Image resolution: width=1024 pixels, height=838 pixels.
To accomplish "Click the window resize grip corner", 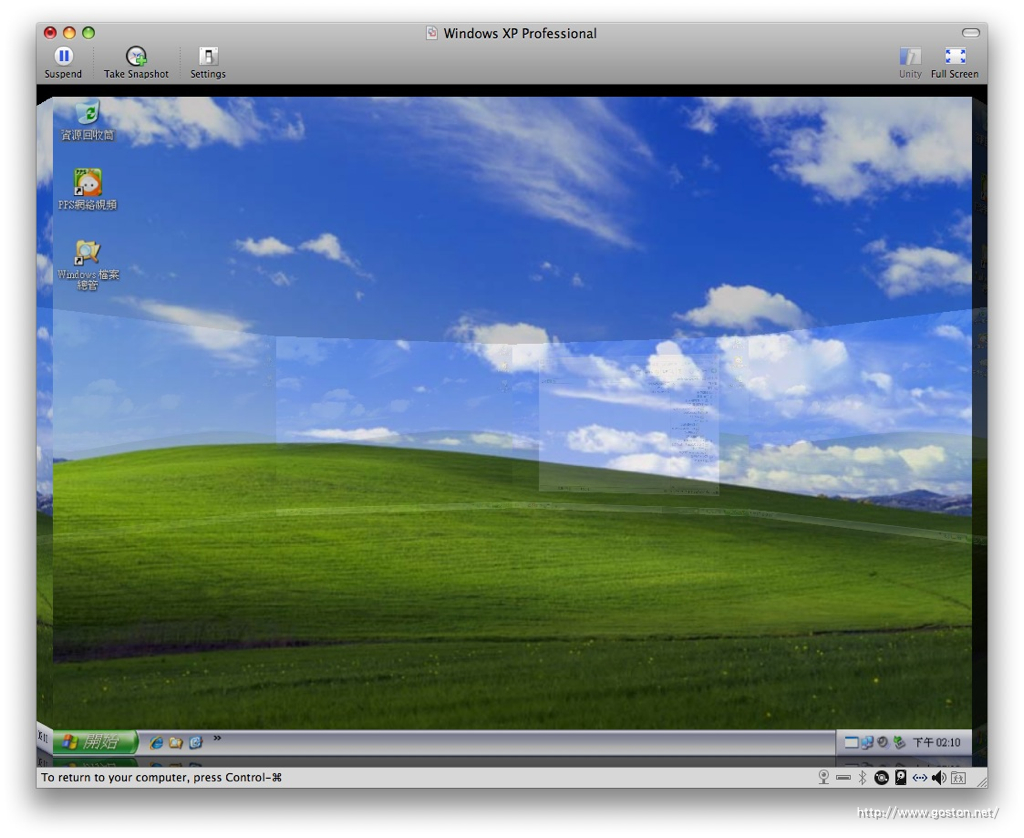I will 982,781.
